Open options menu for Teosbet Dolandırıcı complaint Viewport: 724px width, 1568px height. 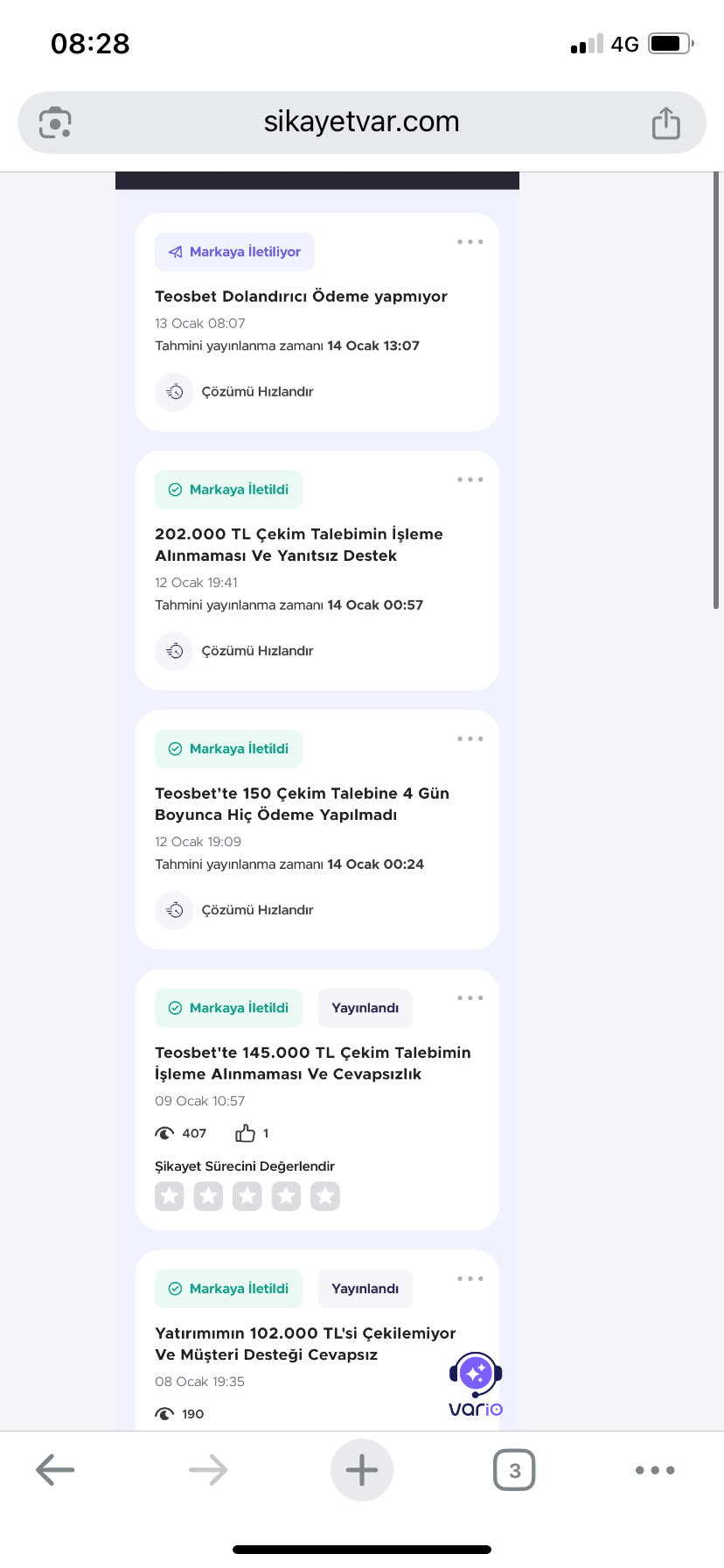pyautogui.click(x=470, y=241)
